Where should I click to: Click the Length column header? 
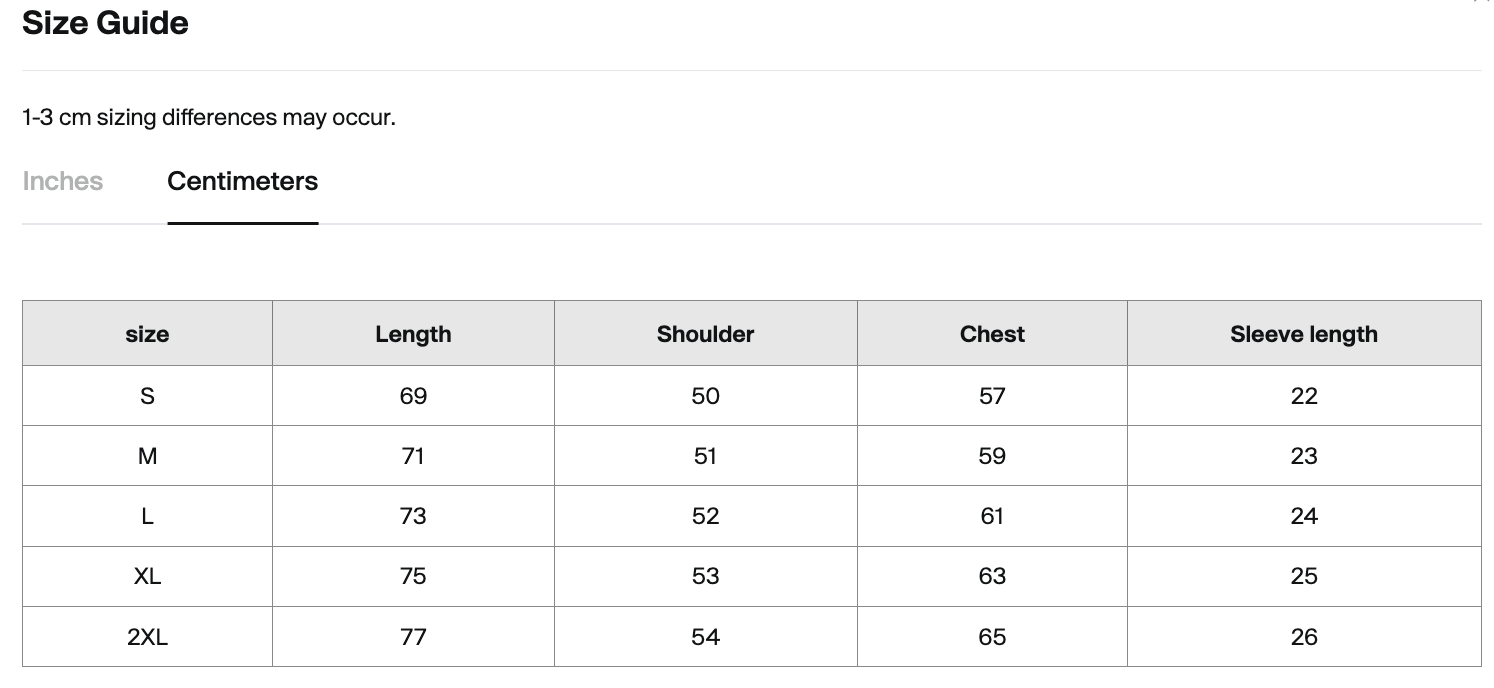[x=413, y=334]
